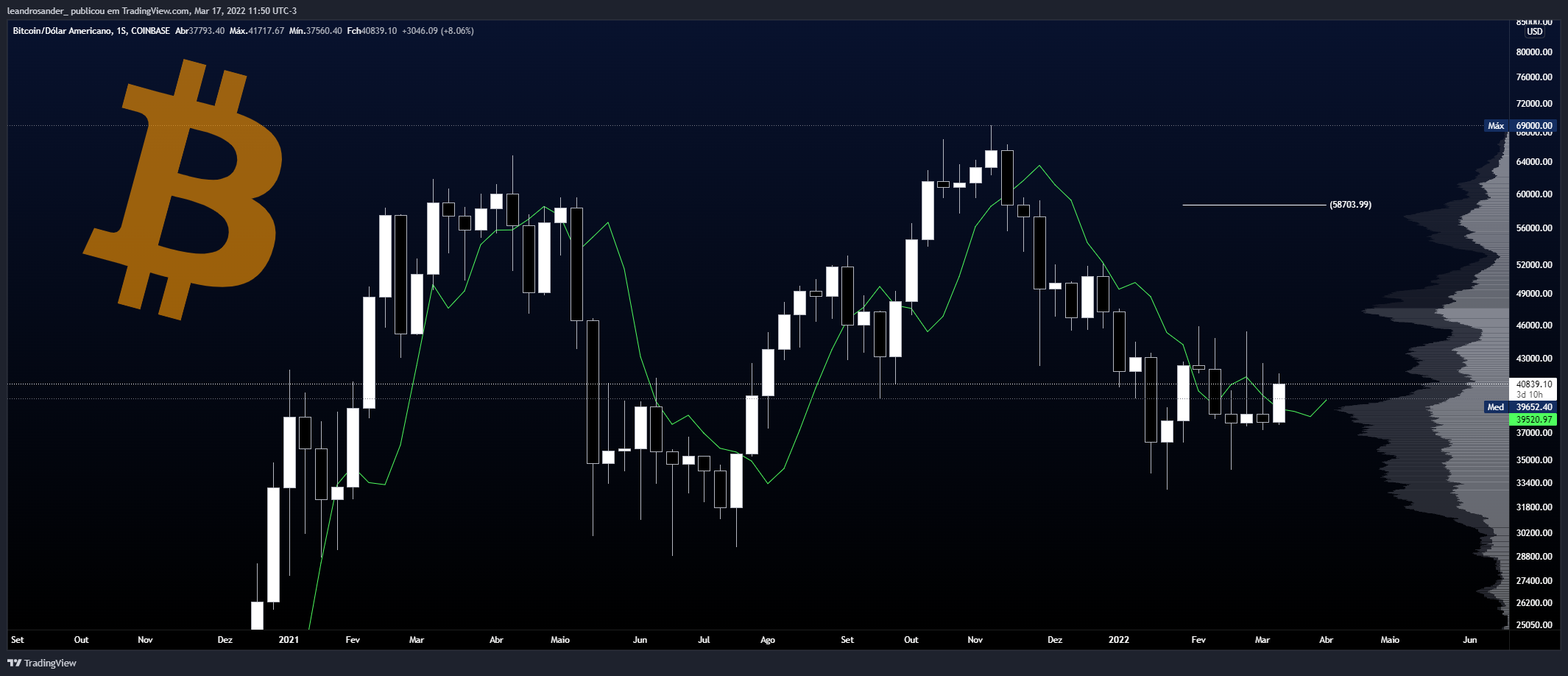
Task: Select the orange Bitcoin logo image on chart
Action: pyautogui.click(x=183, y=189)
